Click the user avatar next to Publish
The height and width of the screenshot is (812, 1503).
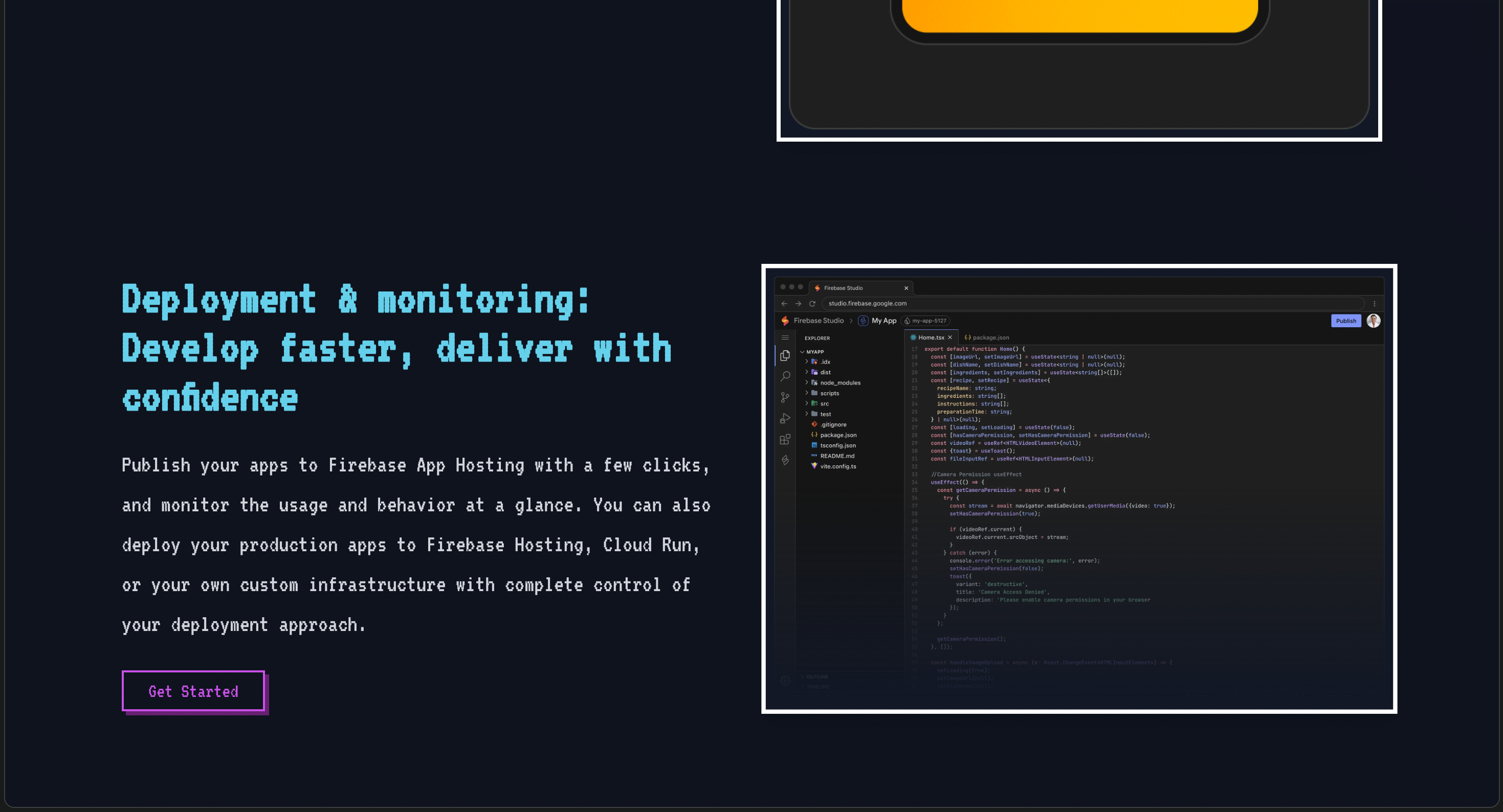[1373, 321]
